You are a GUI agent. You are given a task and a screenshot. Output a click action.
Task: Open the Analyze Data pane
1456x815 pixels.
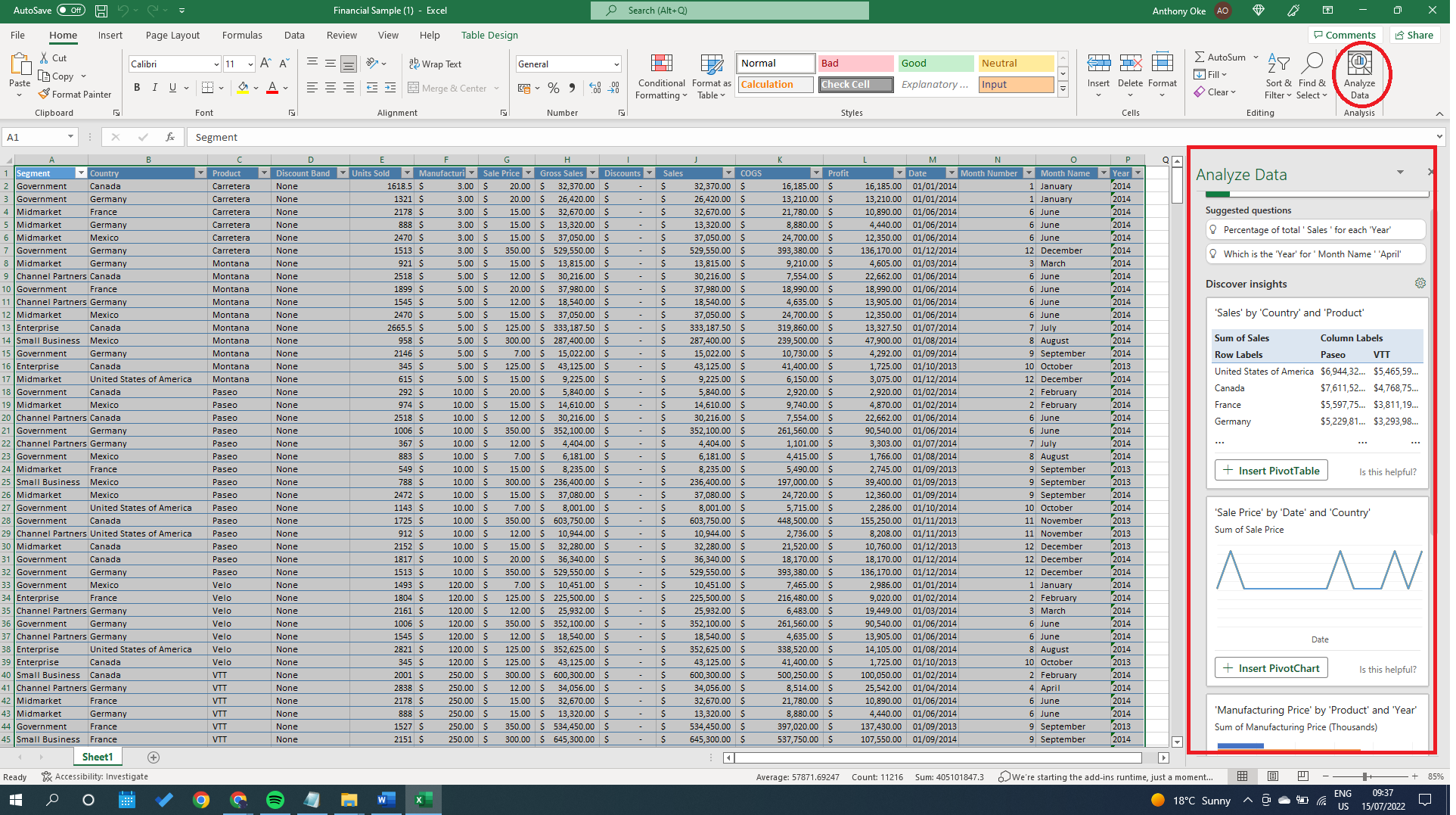click(1359, 75)
